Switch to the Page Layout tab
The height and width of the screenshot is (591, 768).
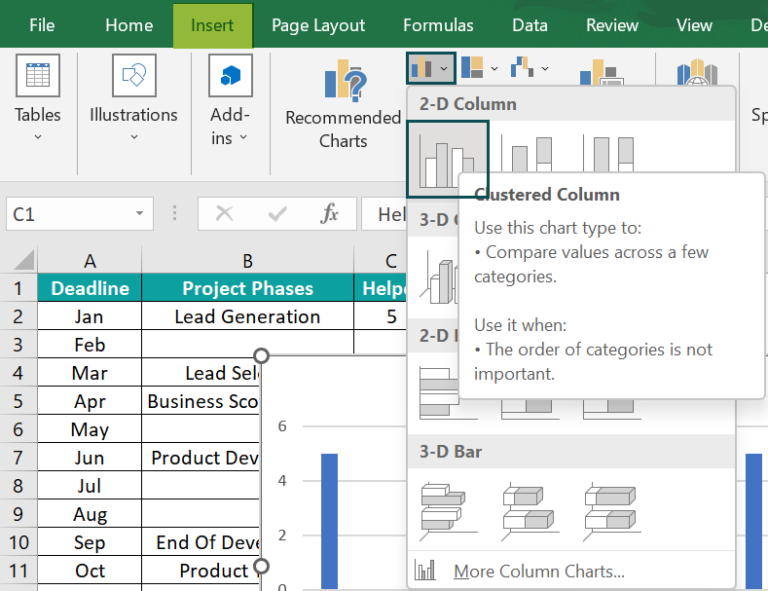click(x=318, y=25)
